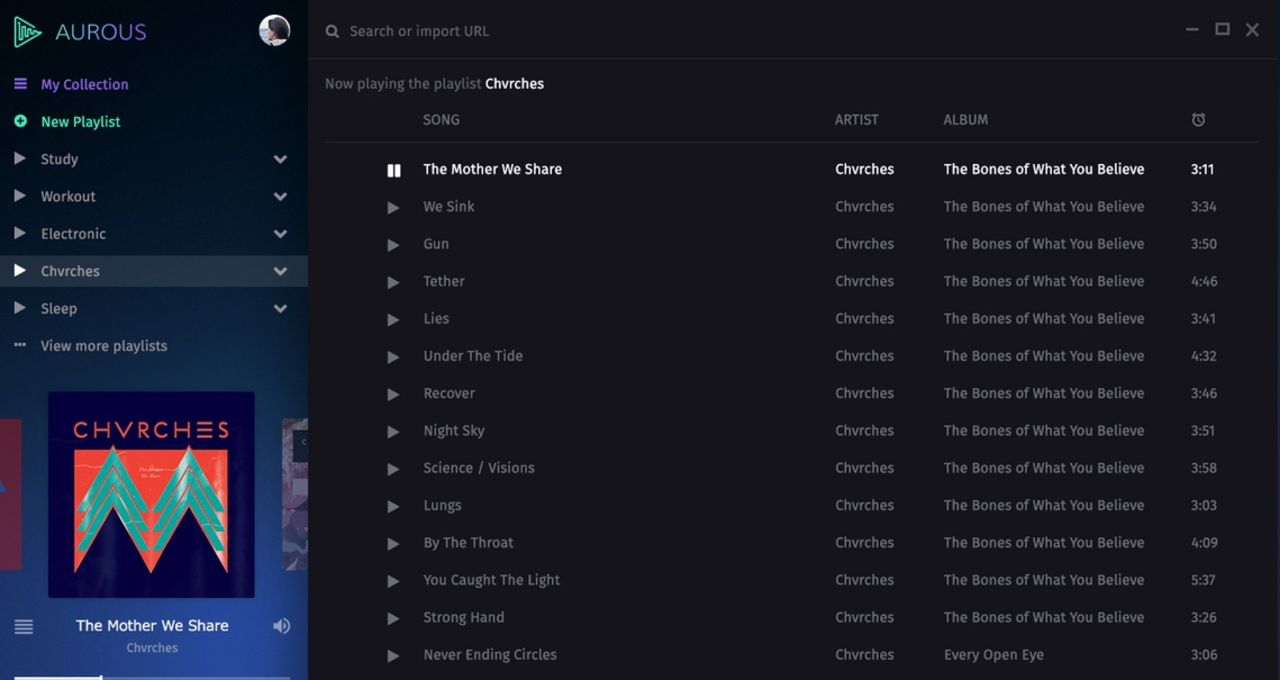Play the song We Sink
This screenshot has height=680, width=1280.
click(x=393, y=207)
